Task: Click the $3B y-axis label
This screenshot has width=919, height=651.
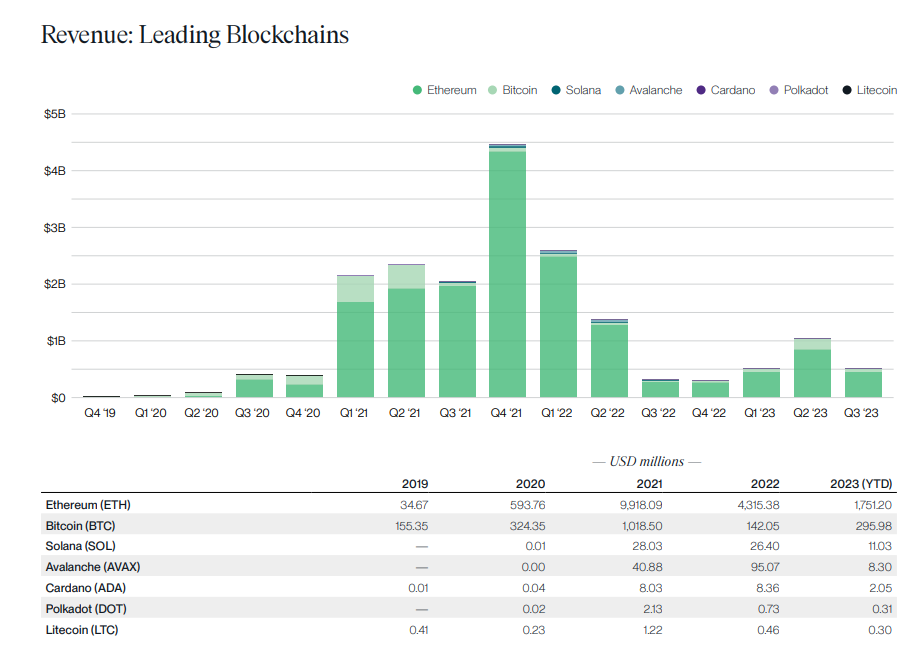Action: (x=55, y=227)
